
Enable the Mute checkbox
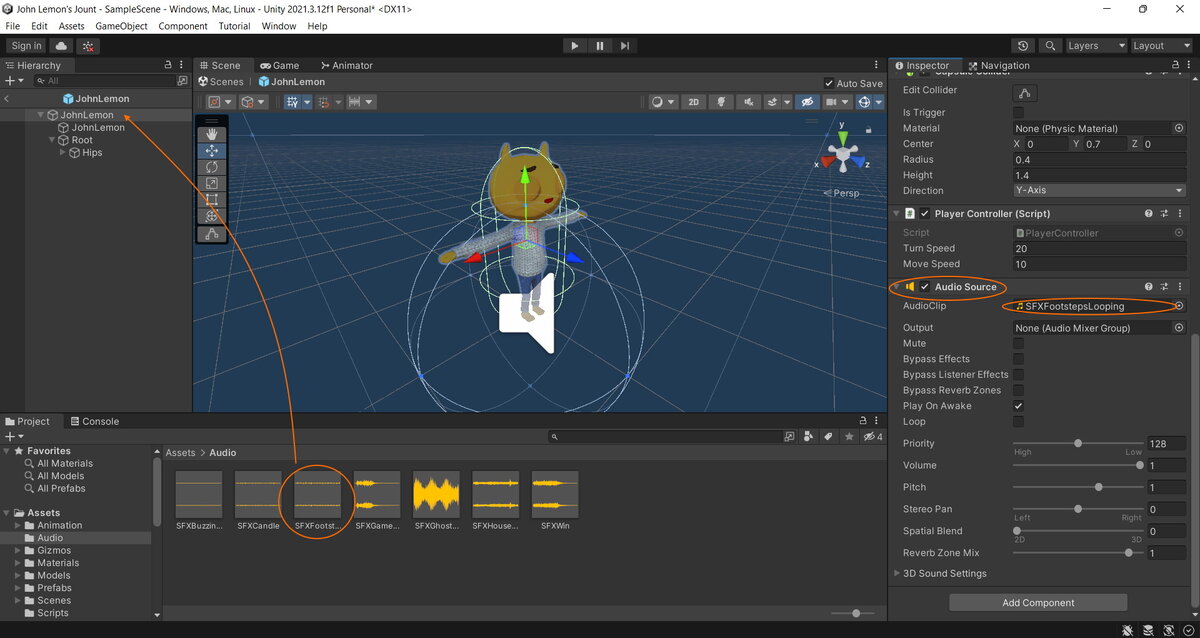(1018, 344)
